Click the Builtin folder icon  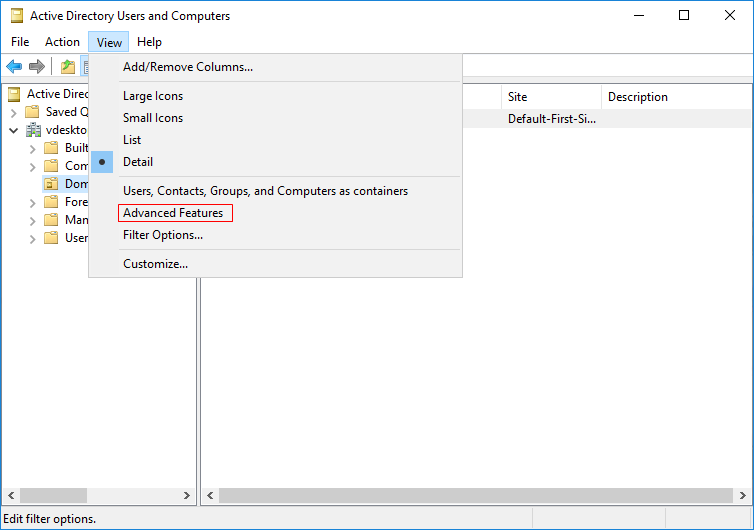pyautogui.click(x=51, y=148)
